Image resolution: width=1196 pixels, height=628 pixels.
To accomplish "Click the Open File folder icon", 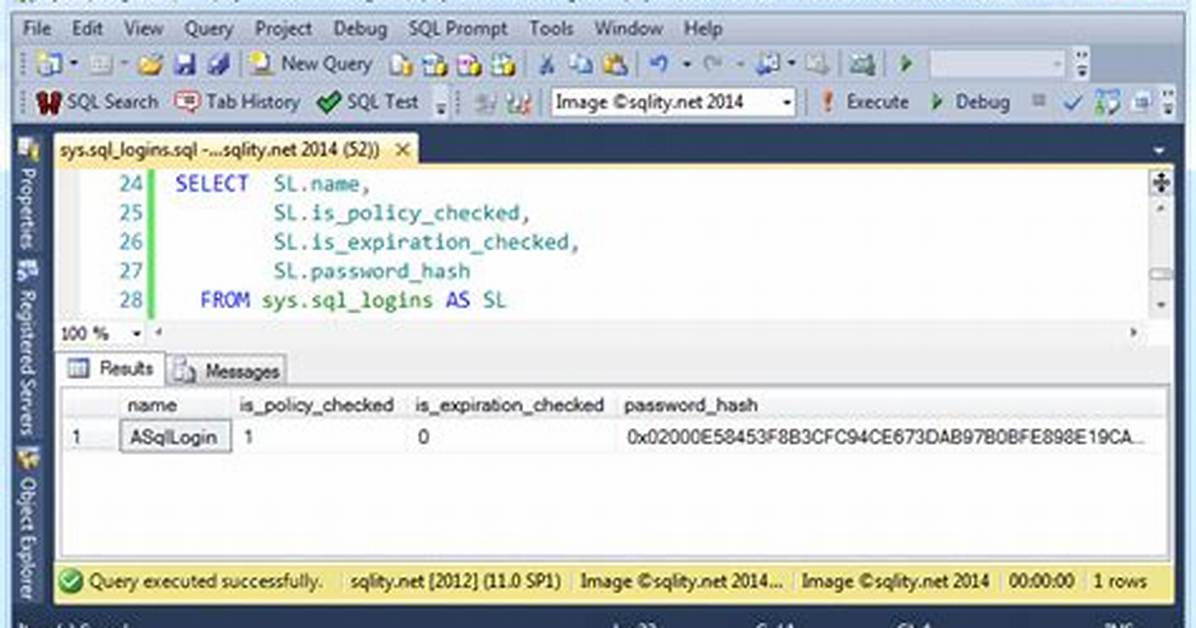I will pos(150,65).
